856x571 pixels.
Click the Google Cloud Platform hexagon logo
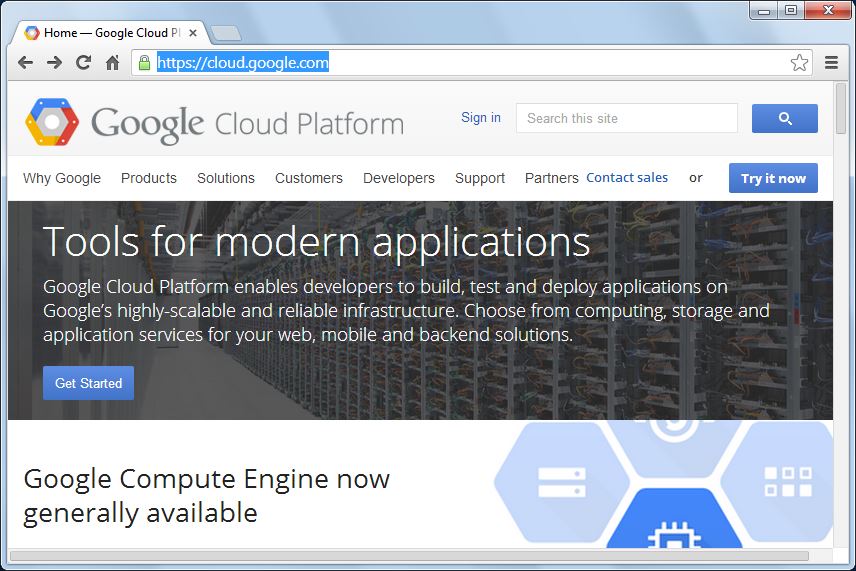coord(52,122)
